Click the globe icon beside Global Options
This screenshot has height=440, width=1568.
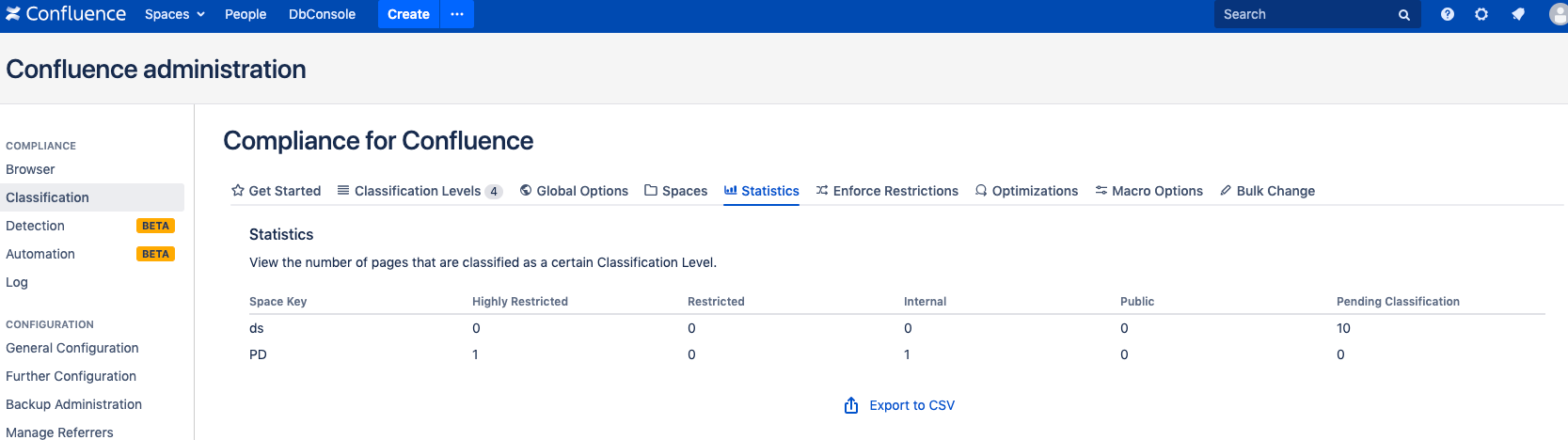coord(526,190)
